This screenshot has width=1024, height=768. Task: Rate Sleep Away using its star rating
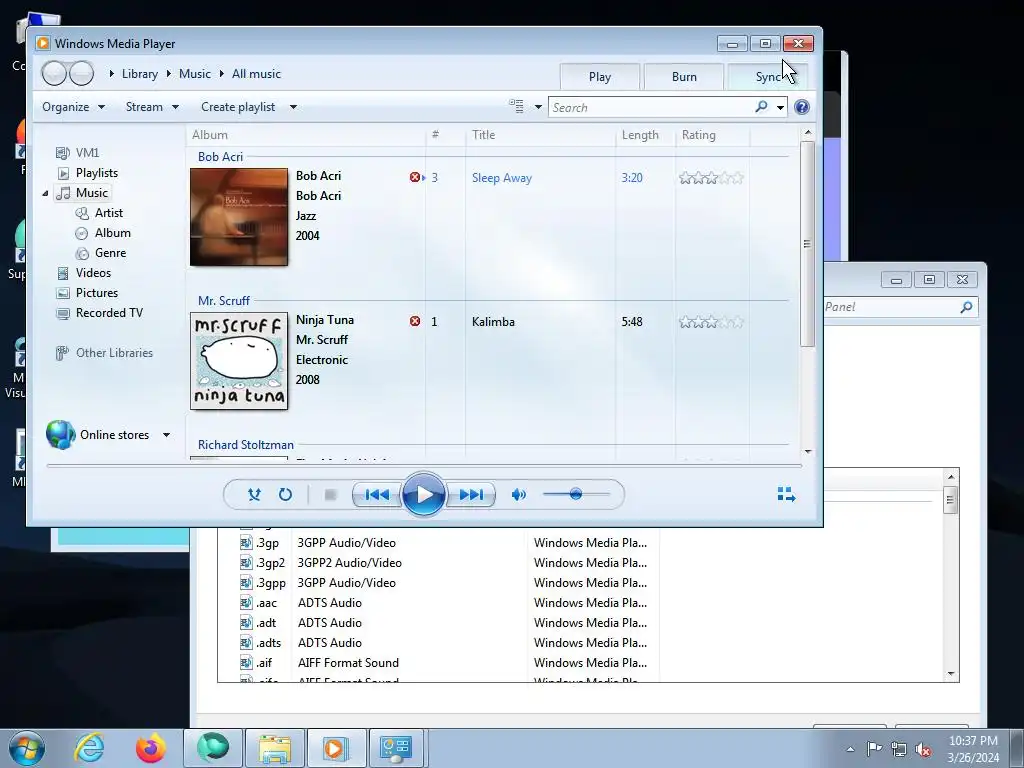click(711, 178)
